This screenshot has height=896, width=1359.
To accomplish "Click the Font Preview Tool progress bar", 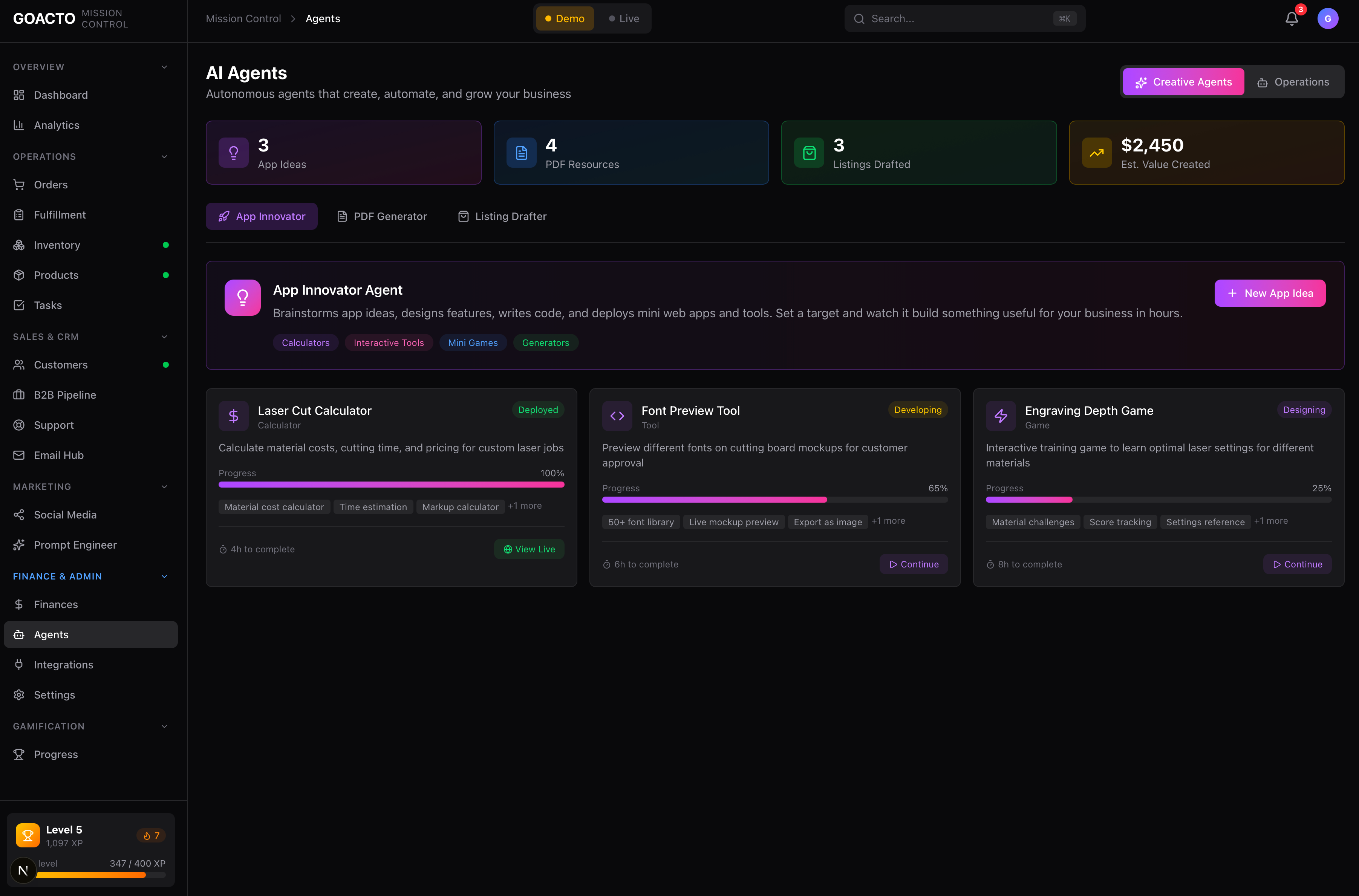I will click(774, 499).
